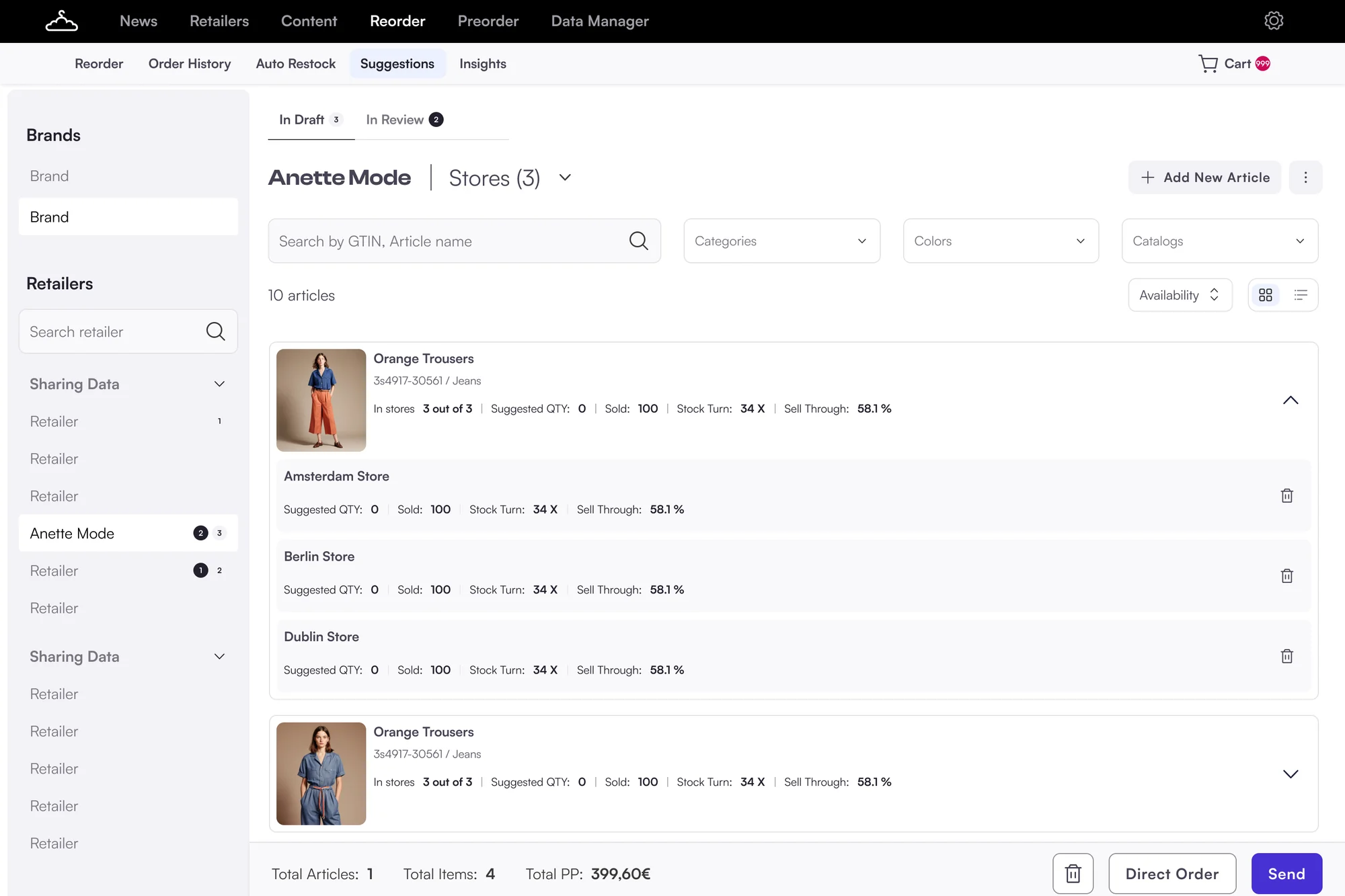
Task: Open the three-dot more options menu
Action: (1305, 177)
